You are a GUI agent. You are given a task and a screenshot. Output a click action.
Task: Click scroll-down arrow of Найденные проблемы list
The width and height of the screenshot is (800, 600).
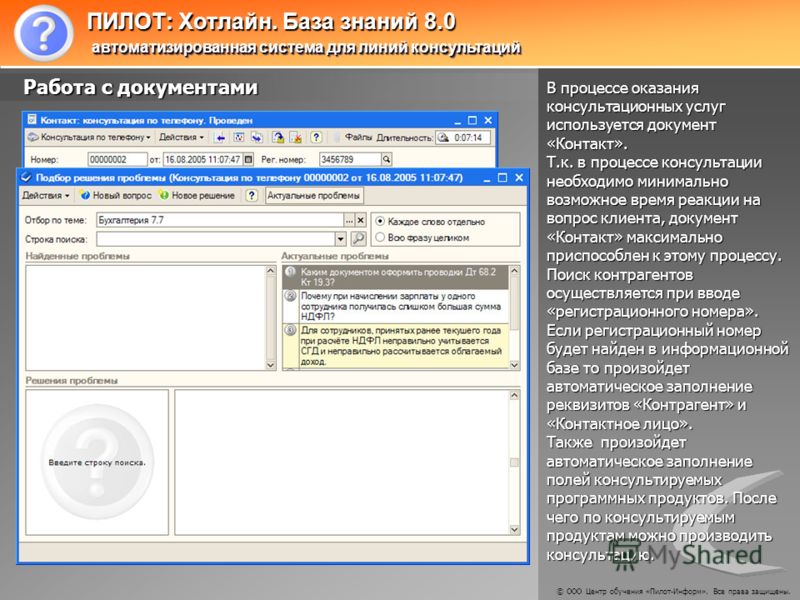coord(271,365)
